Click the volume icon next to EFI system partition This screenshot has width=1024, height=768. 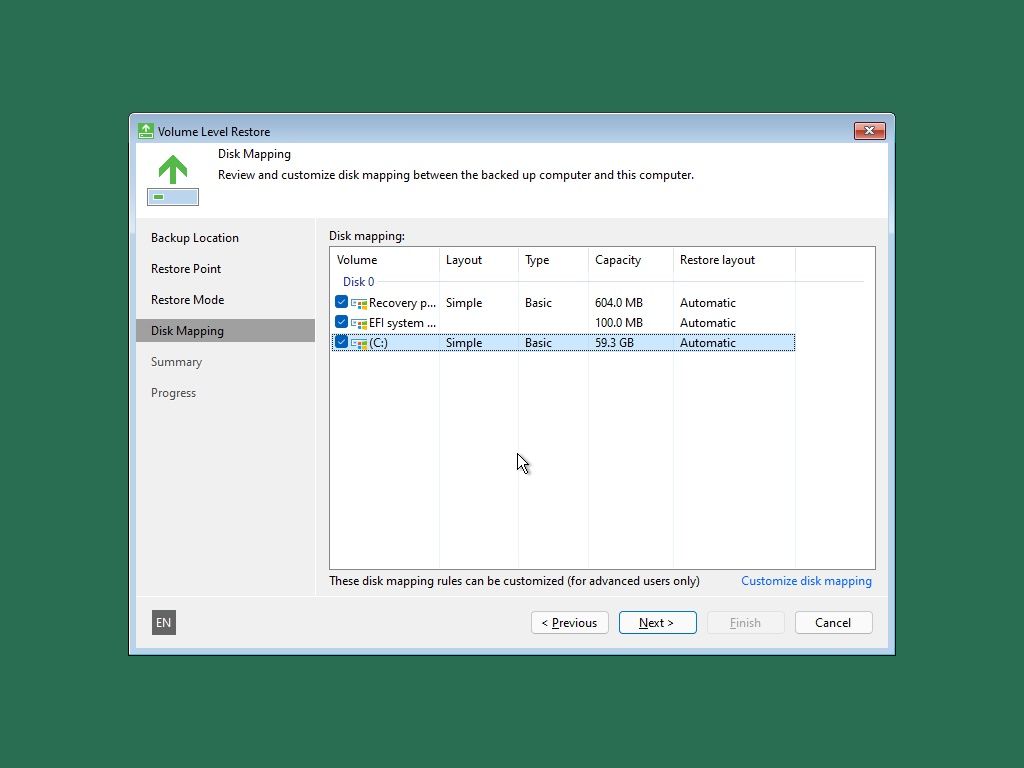pyautogui.click(x=358, y=322)
